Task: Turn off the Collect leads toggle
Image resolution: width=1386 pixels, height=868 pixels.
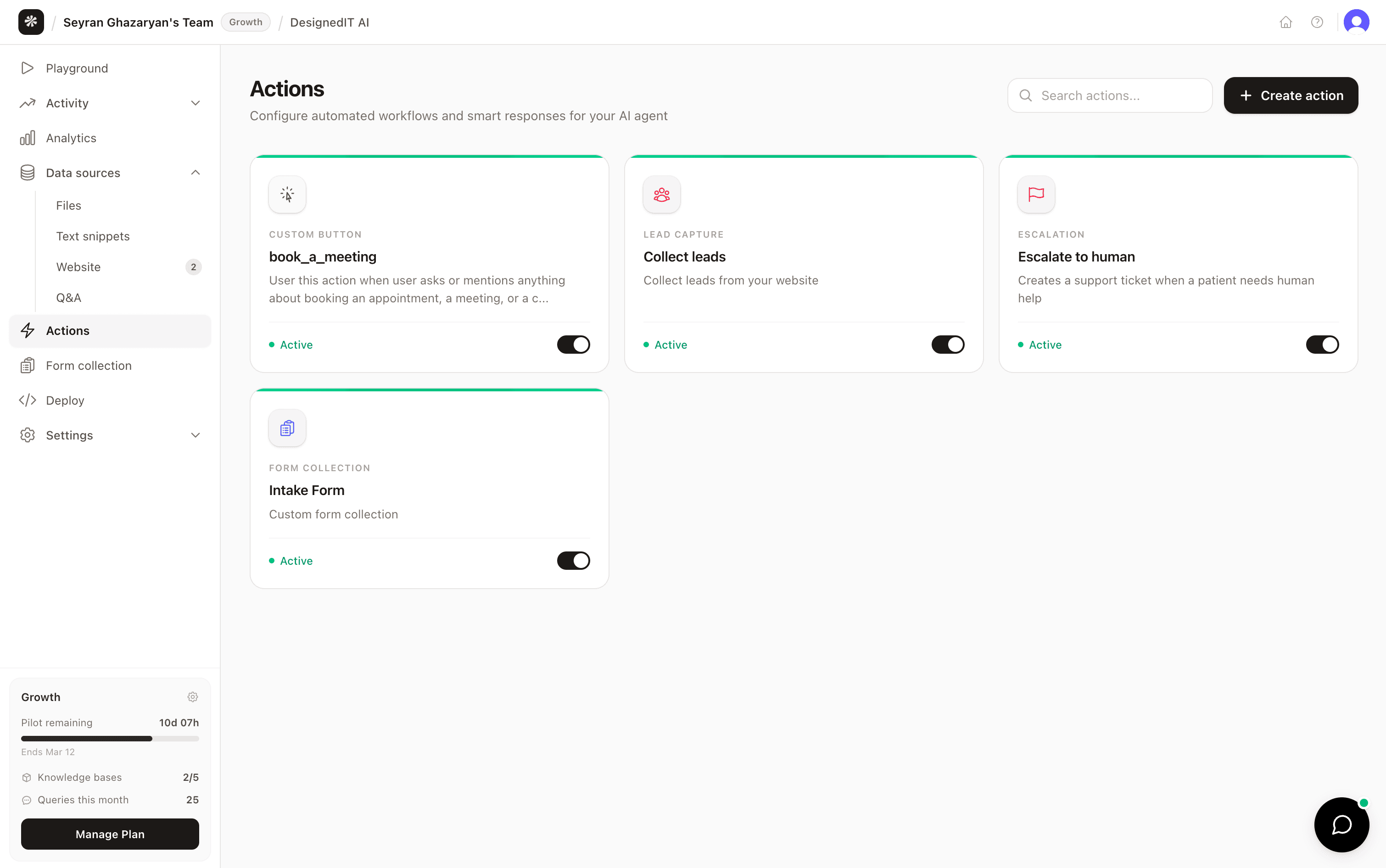Action: click(947, 345)
